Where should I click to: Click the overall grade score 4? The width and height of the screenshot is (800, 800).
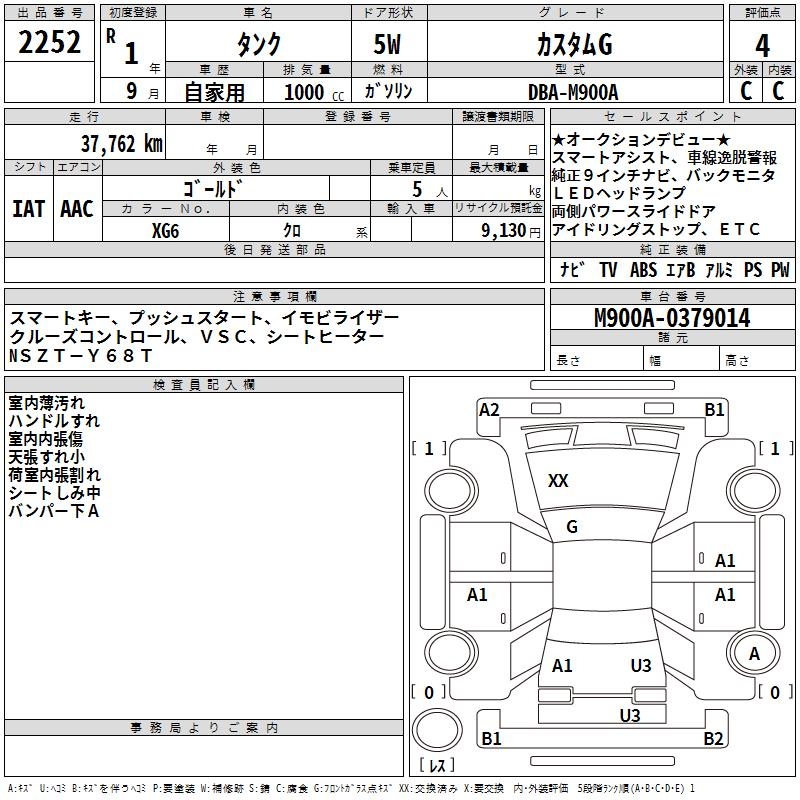[762, 46]
